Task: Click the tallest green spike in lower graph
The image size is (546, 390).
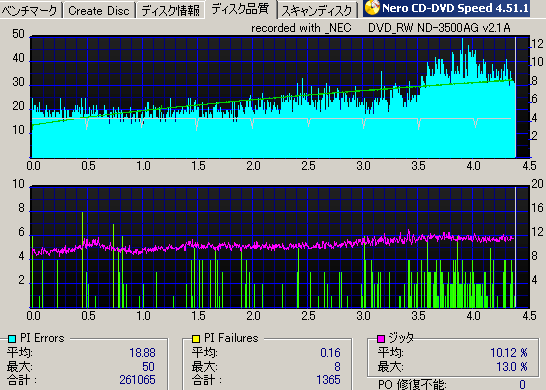Action: tap(83, 259)
